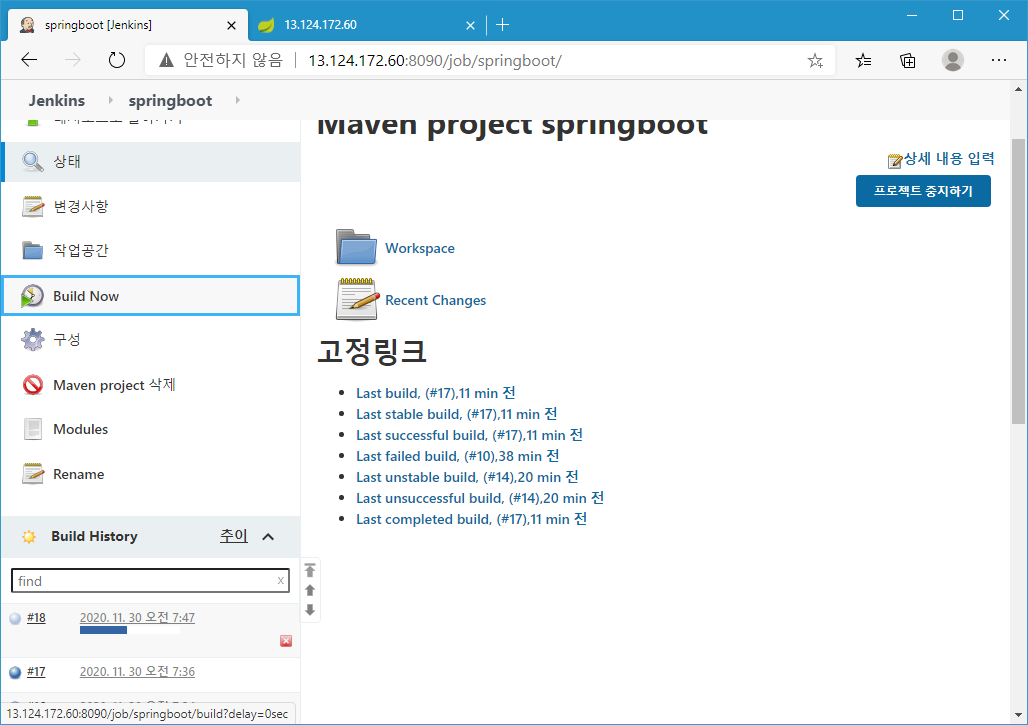Click the Modules document icon
This screenshot has height=725, width=1028.
click(32, 429)
